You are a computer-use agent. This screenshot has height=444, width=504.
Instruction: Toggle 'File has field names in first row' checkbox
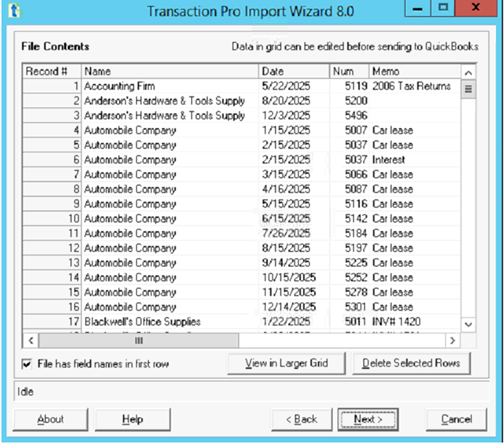[27, 364]
